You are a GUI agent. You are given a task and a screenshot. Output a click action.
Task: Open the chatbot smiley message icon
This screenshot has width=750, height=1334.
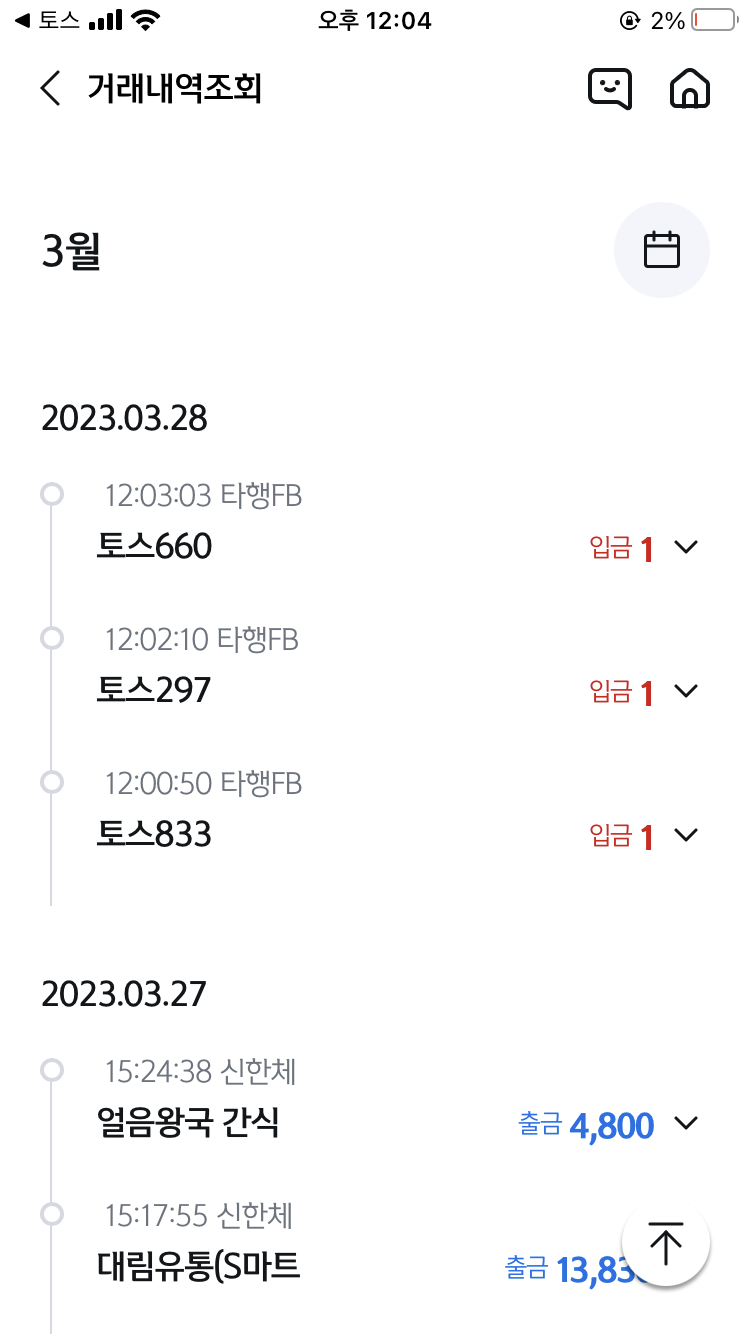[x=609, y=89]
